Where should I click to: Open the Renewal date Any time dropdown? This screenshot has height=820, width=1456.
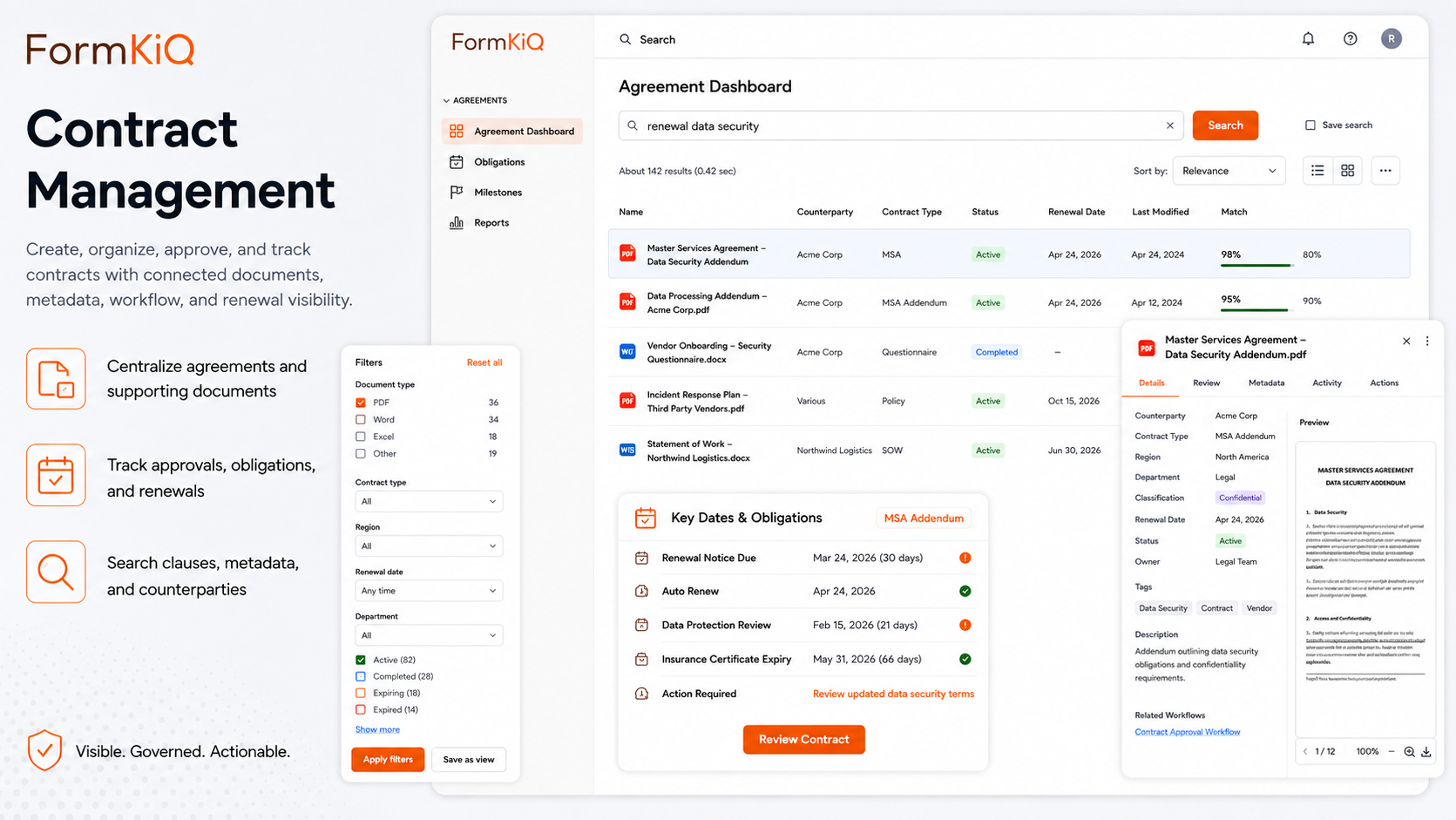(x=429, y=591)
